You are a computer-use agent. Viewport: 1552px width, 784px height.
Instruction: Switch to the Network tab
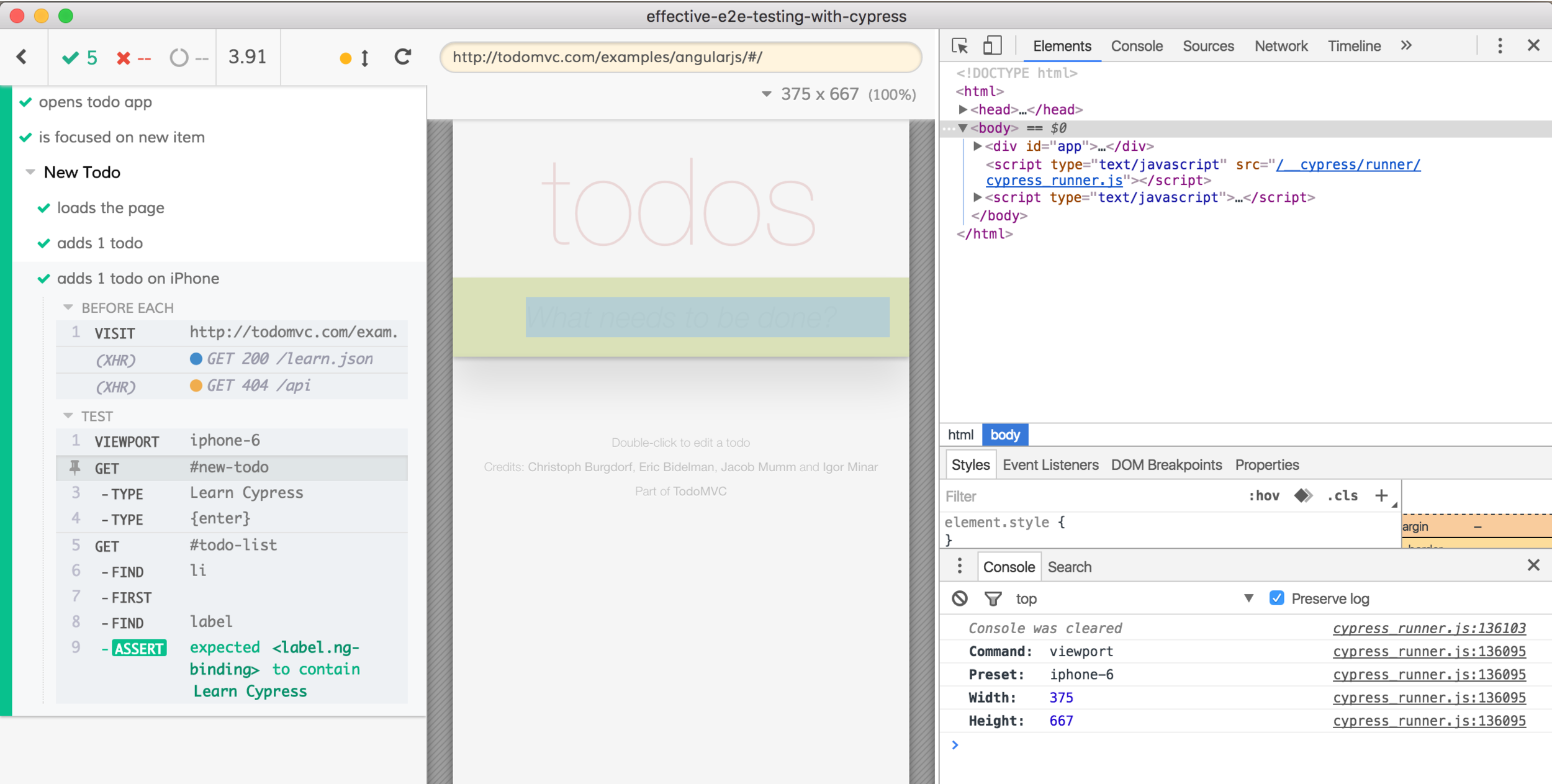click(1281, 46)
